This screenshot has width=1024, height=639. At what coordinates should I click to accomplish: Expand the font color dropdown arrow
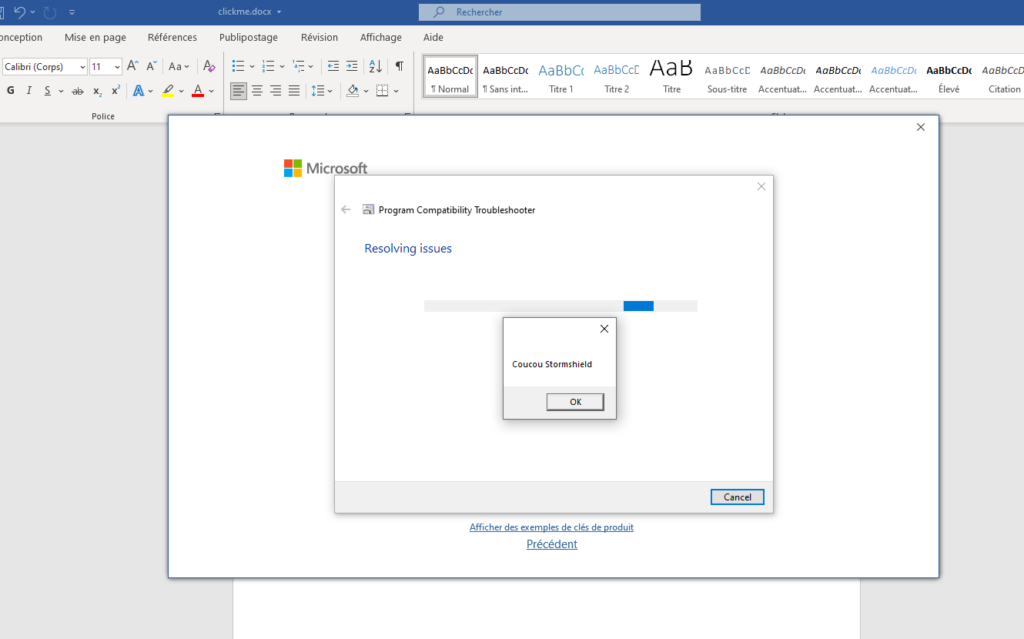click(x=211, y=91)
